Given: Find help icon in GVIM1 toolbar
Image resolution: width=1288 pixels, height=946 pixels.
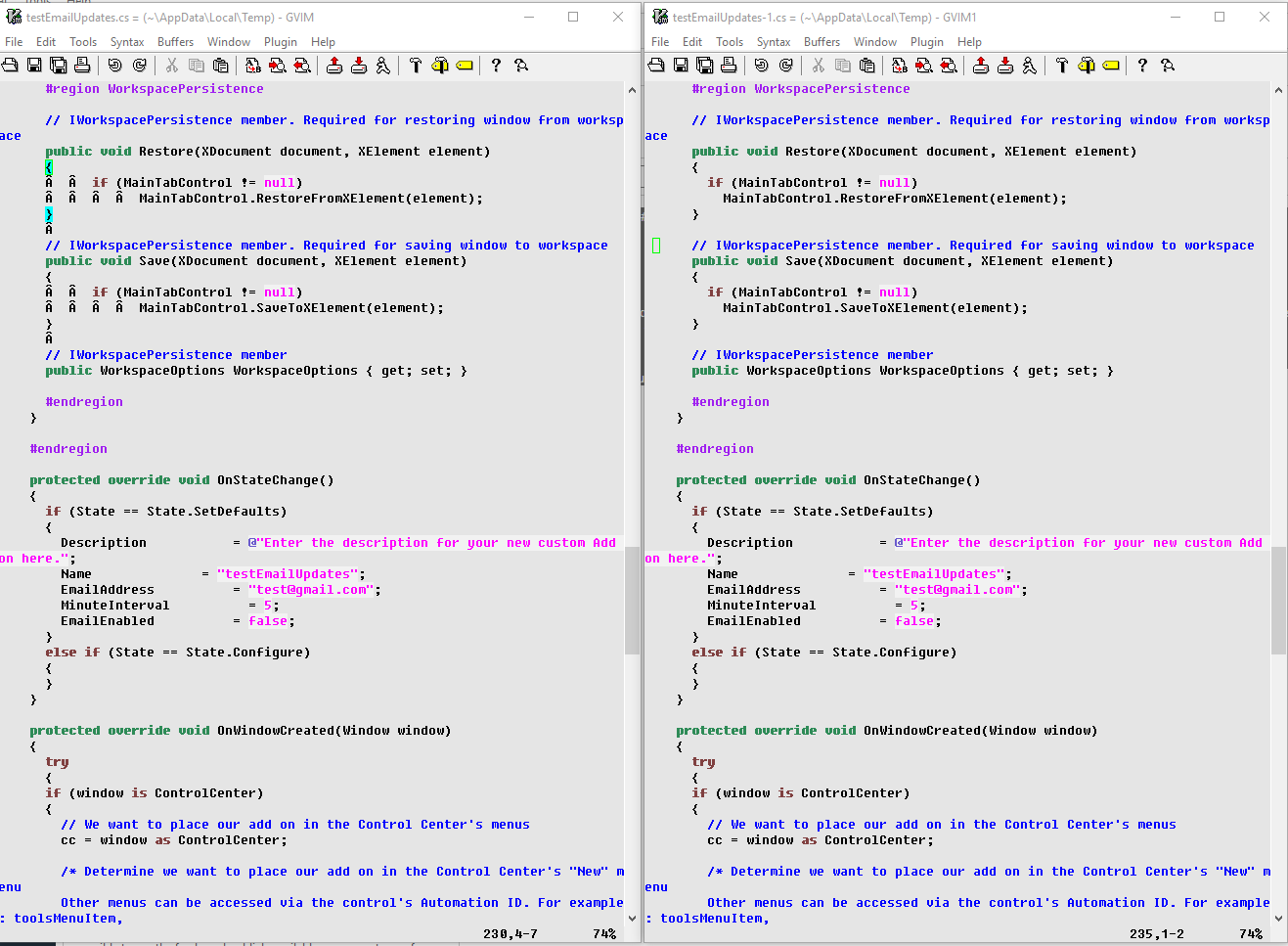Looking at the screenshot, I should point(1168,66).
